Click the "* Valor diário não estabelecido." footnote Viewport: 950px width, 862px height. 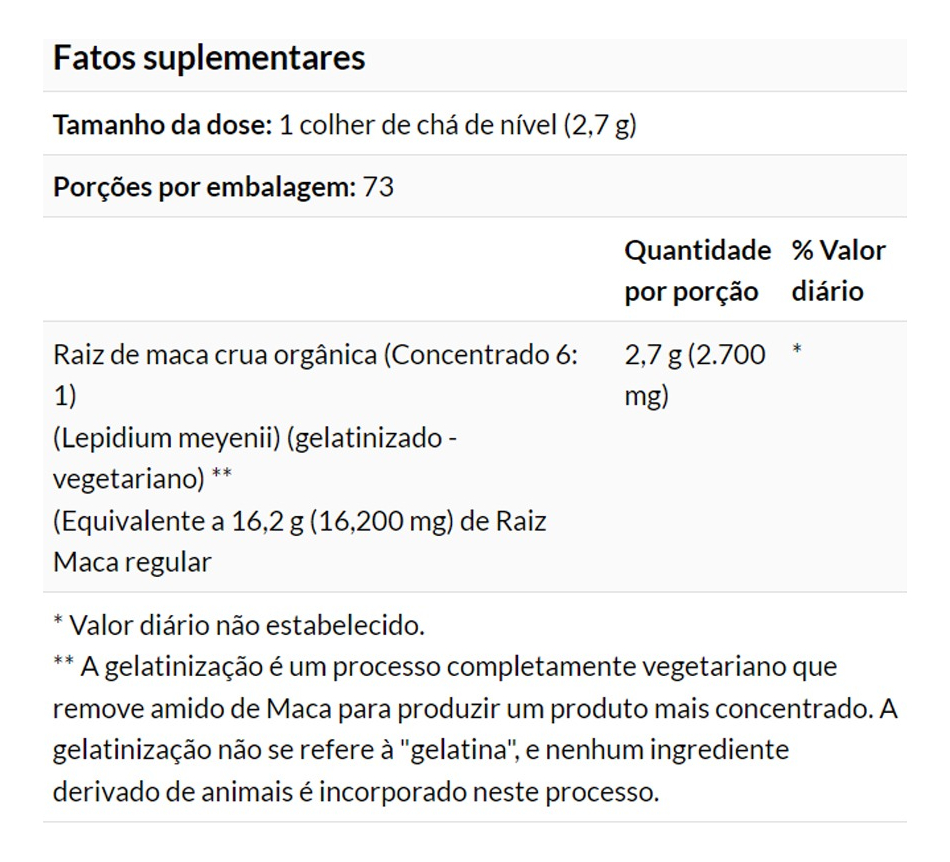click(x=239, y=627)
